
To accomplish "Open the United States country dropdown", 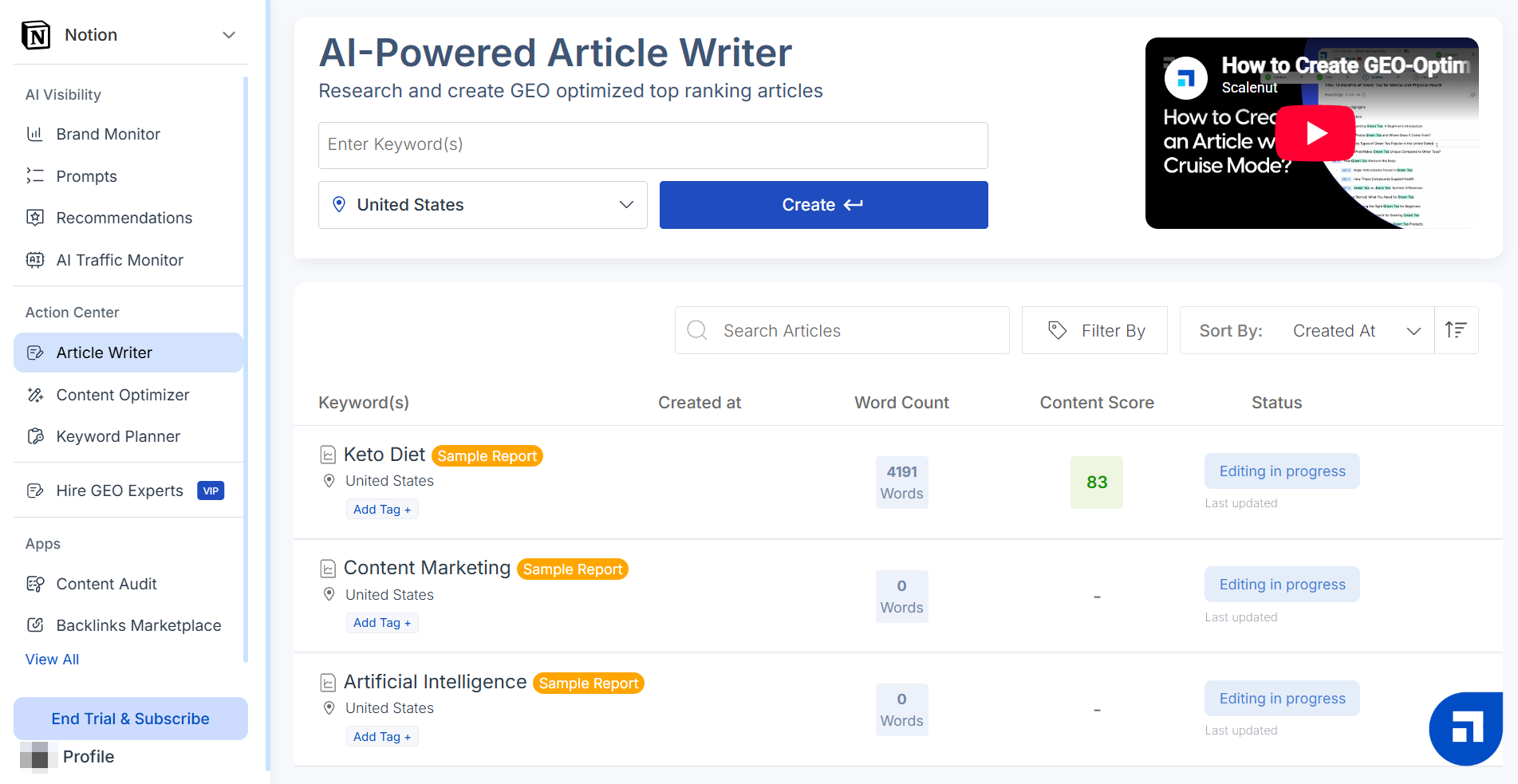I will (x=483, y=205).
